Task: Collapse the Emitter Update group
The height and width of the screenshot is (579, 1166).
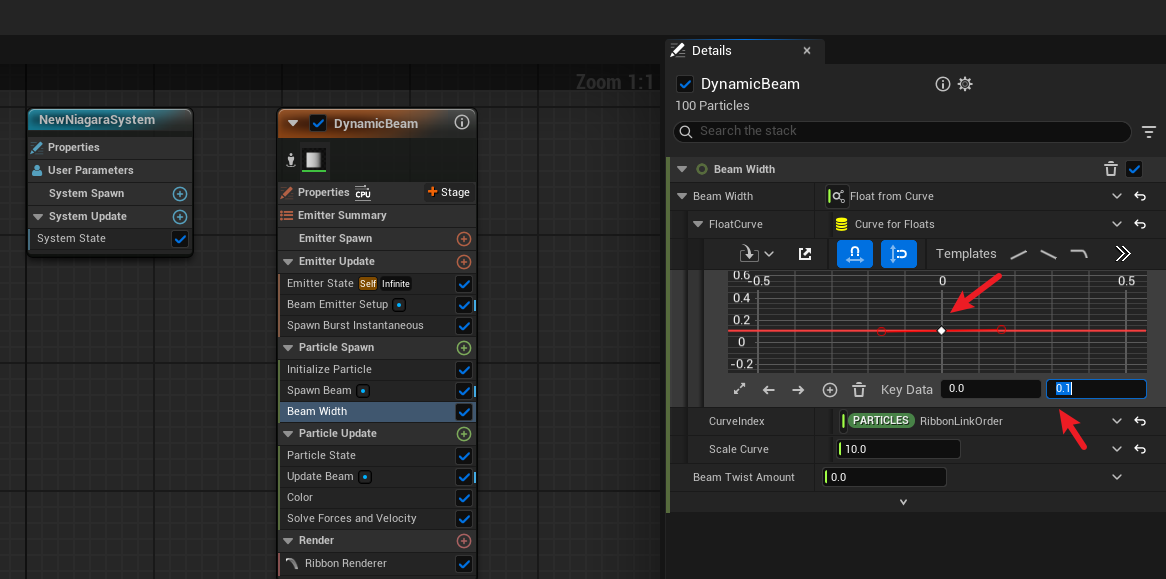Action: tap(289, 262)
